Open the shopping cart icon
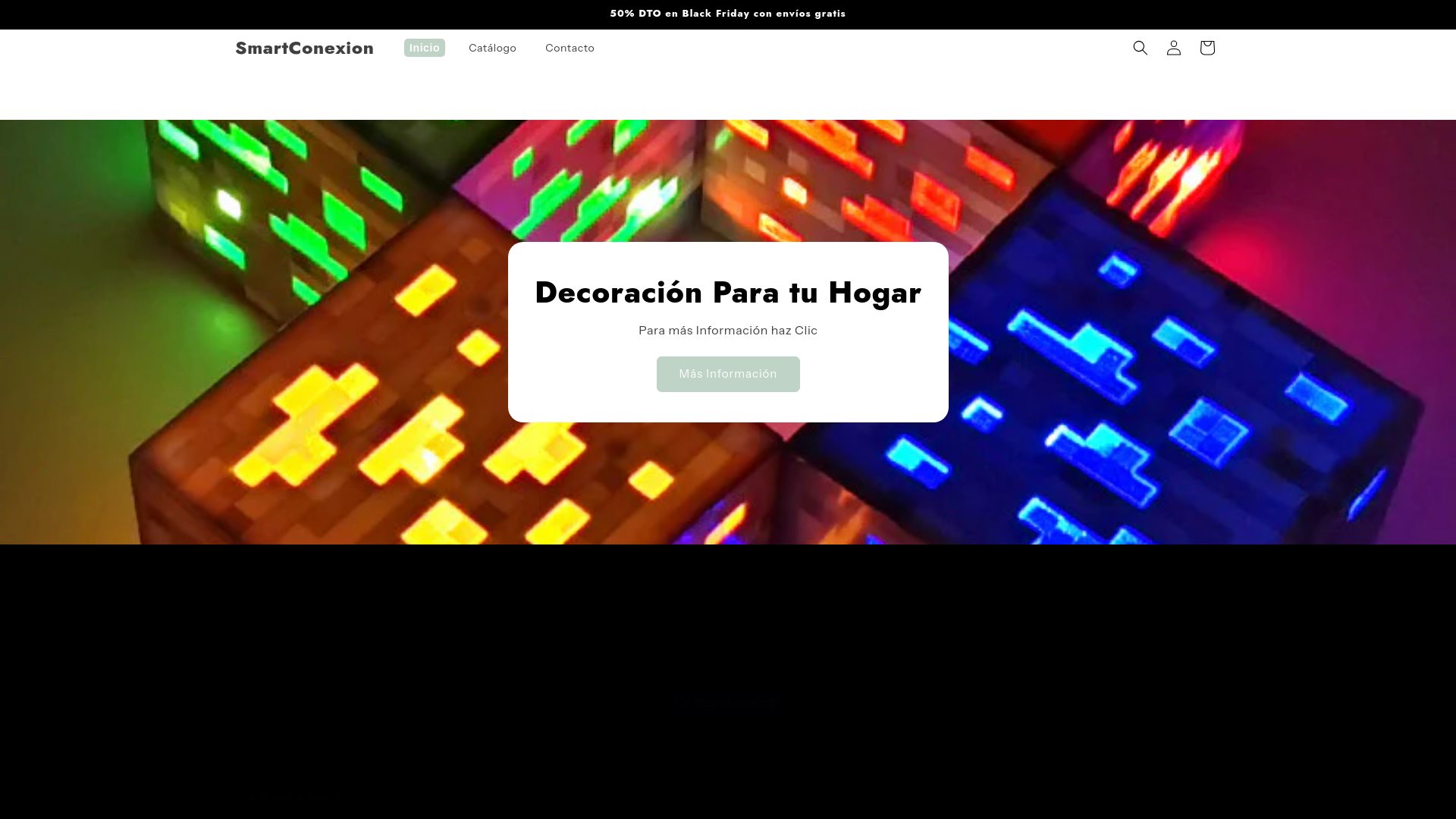1456x819 pixels. [1207, 48]
